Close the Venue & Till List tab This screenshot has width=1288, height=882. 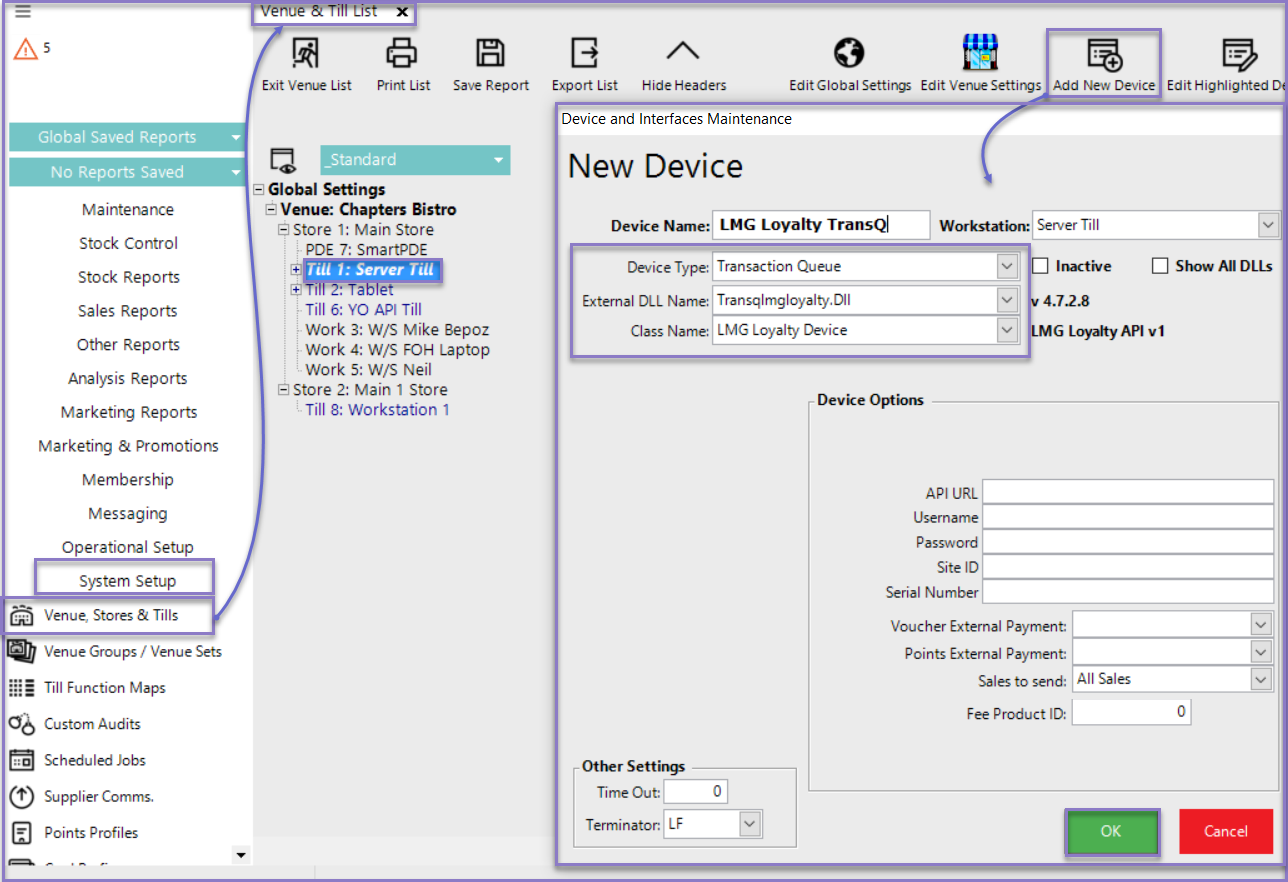coord(402,12)
